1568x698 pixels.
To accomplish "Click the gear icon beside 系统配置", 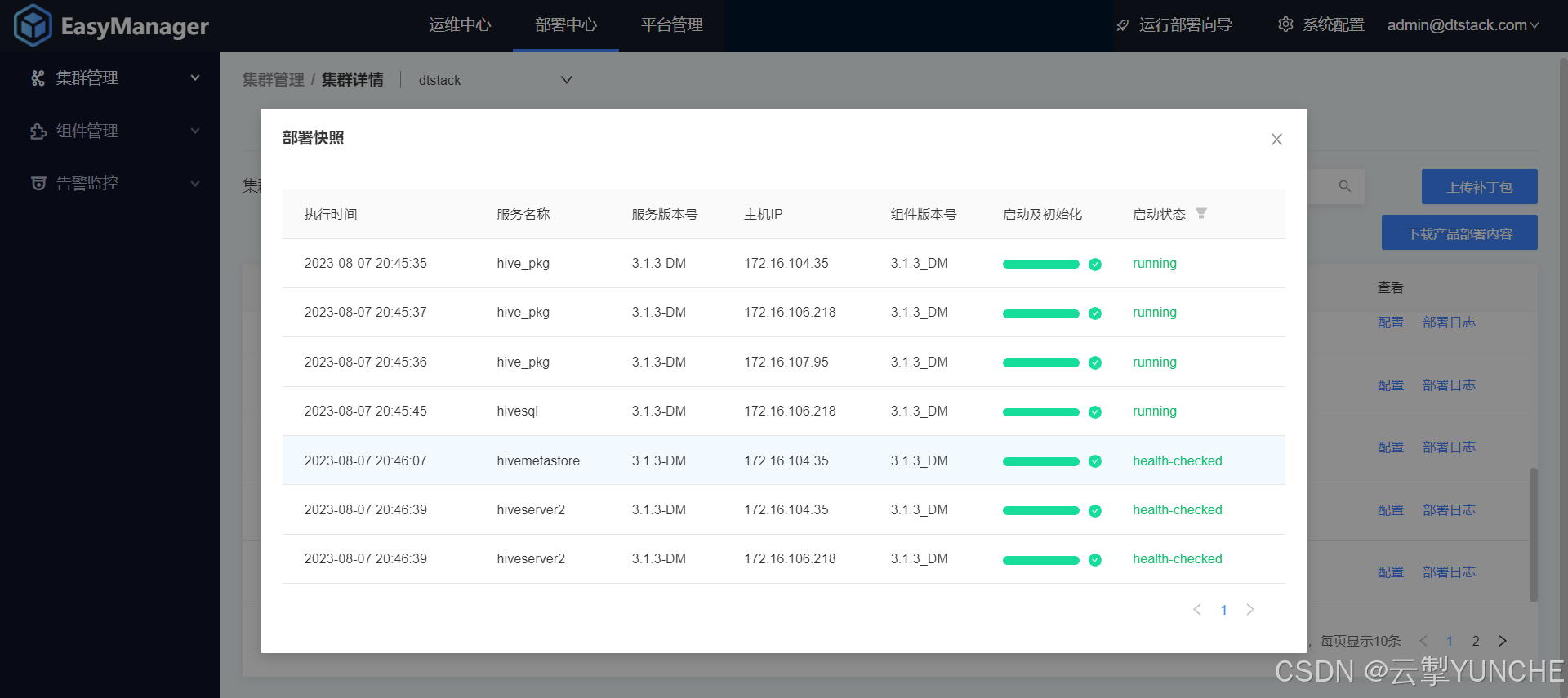I will coord(1285,24).
